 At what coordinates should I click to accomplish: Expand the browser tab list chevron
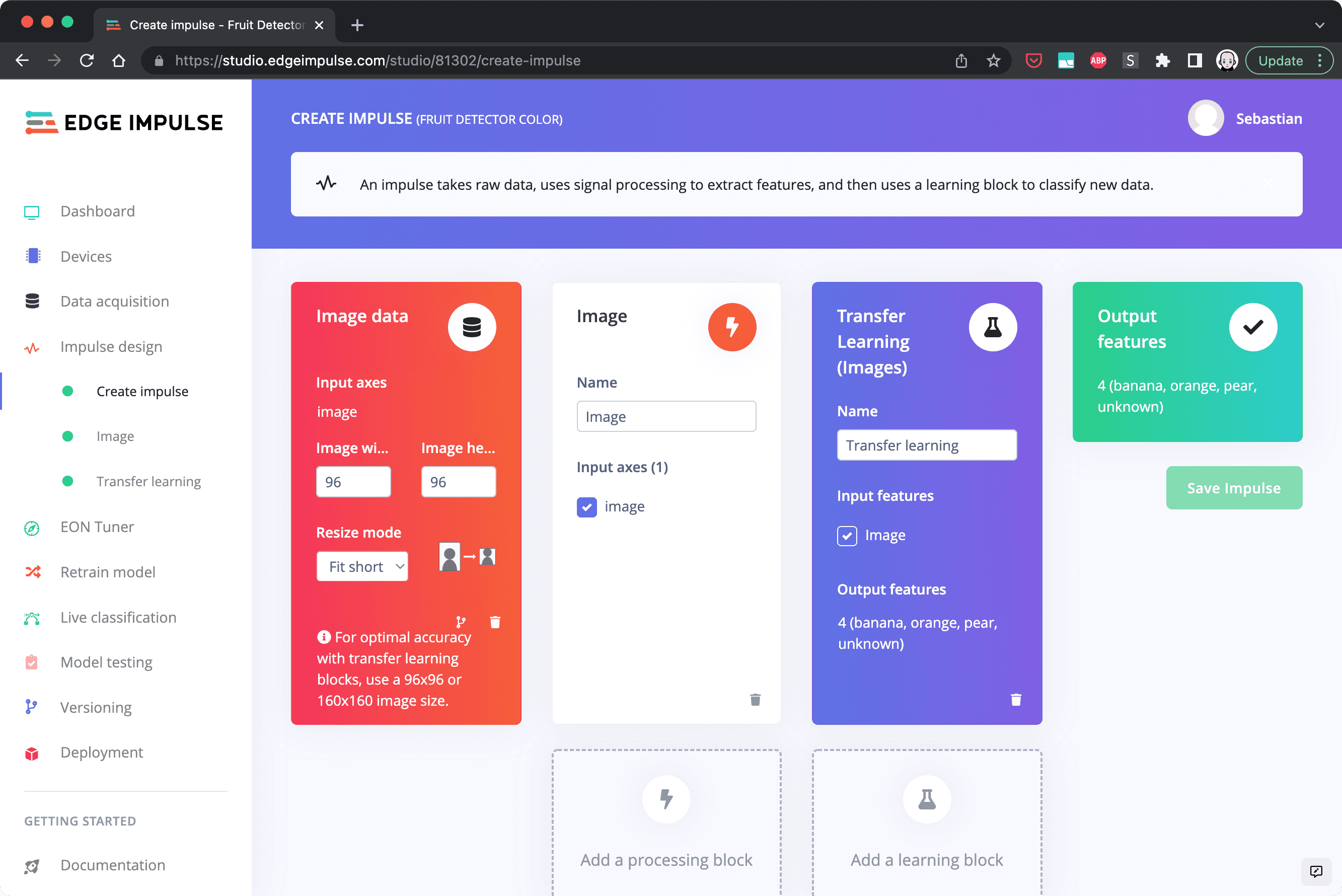1319,25
